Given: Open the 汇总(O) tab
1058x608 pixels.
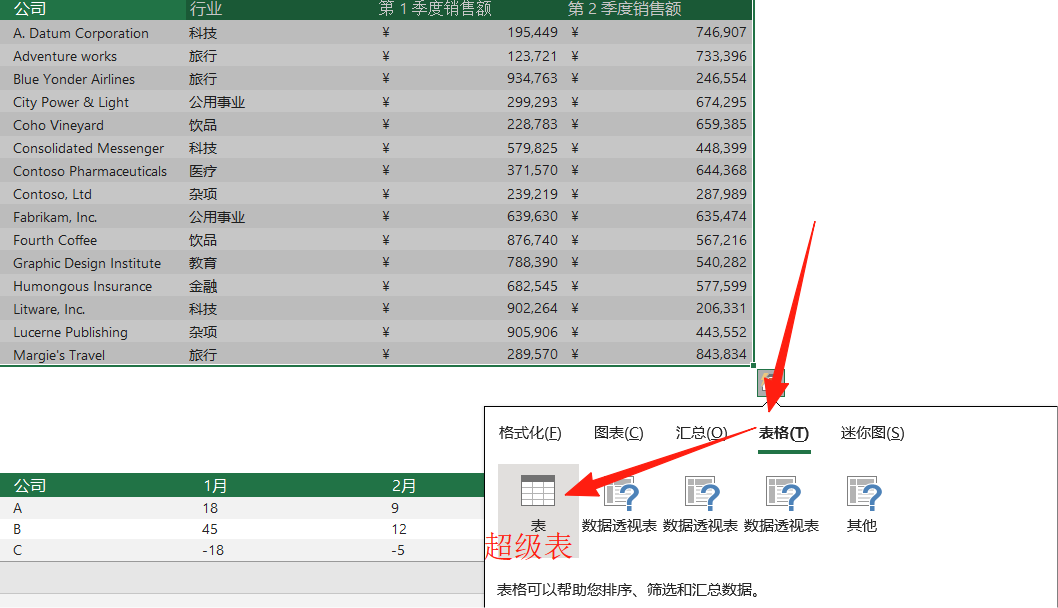Looking at the screenshot, I should tap(701, 433).
